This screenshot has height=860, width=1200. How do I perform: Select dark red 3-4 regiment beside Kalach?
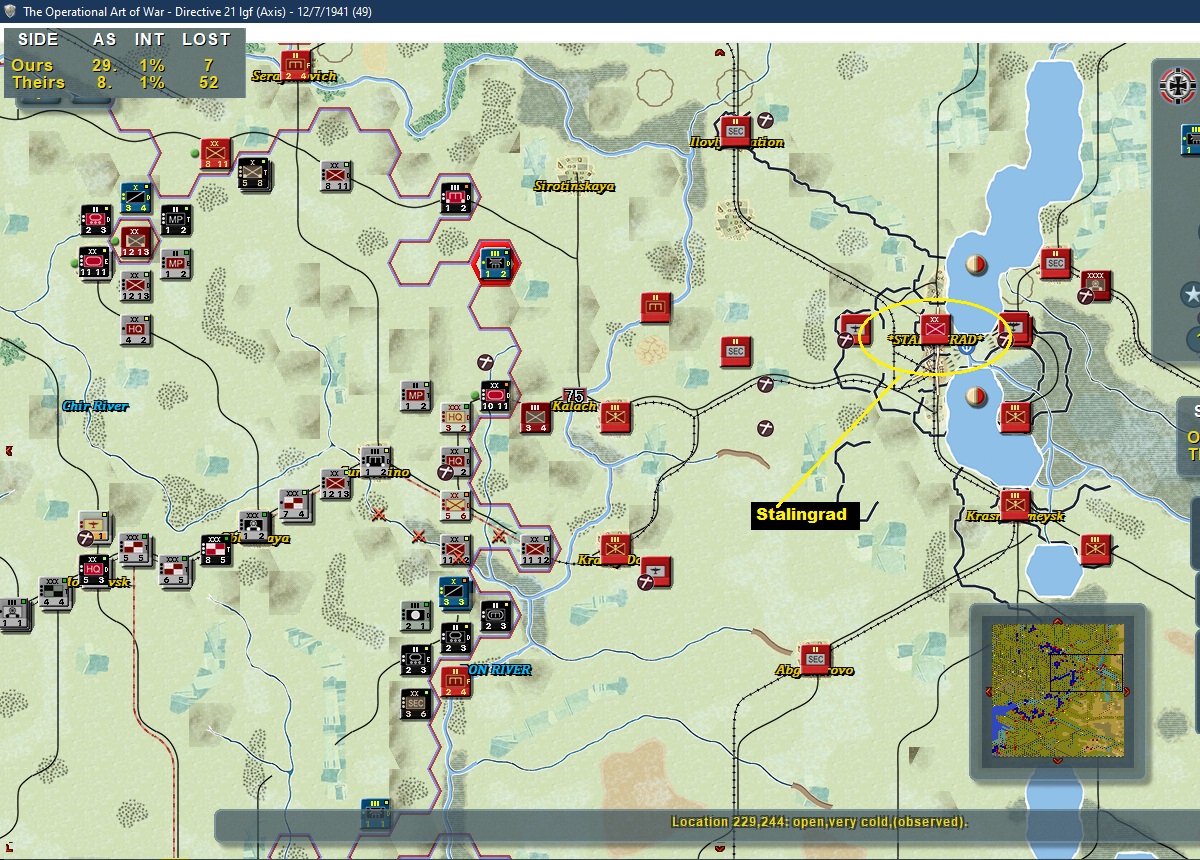[x=536, y=418]
